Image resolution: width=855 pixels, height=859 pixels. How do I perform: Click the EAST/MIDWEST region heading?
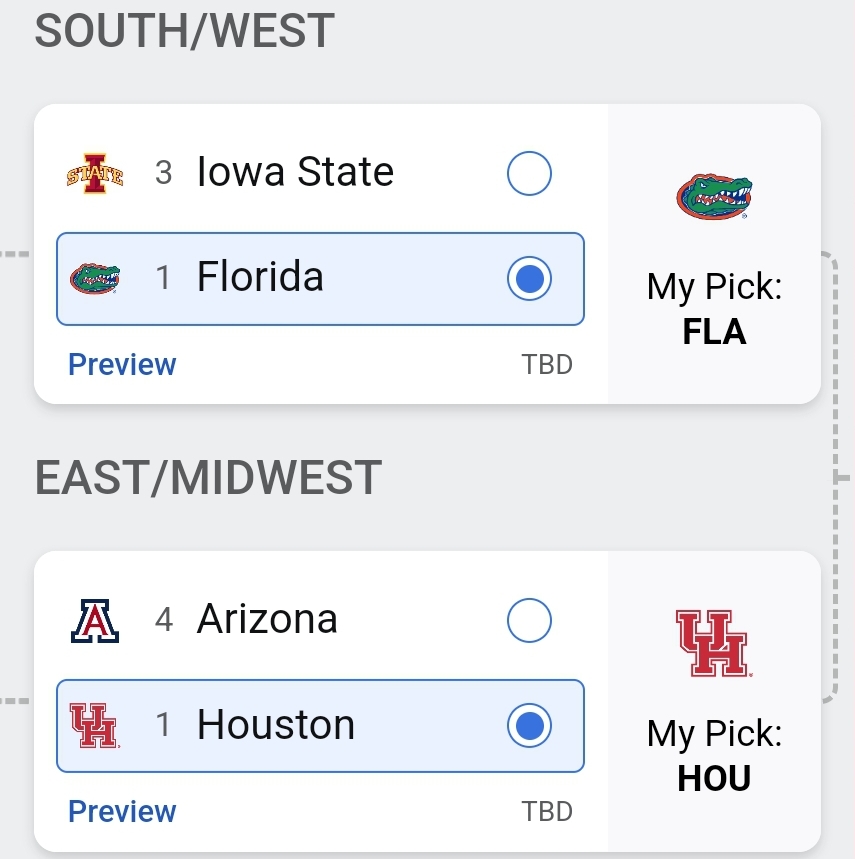tap(208, 478)
